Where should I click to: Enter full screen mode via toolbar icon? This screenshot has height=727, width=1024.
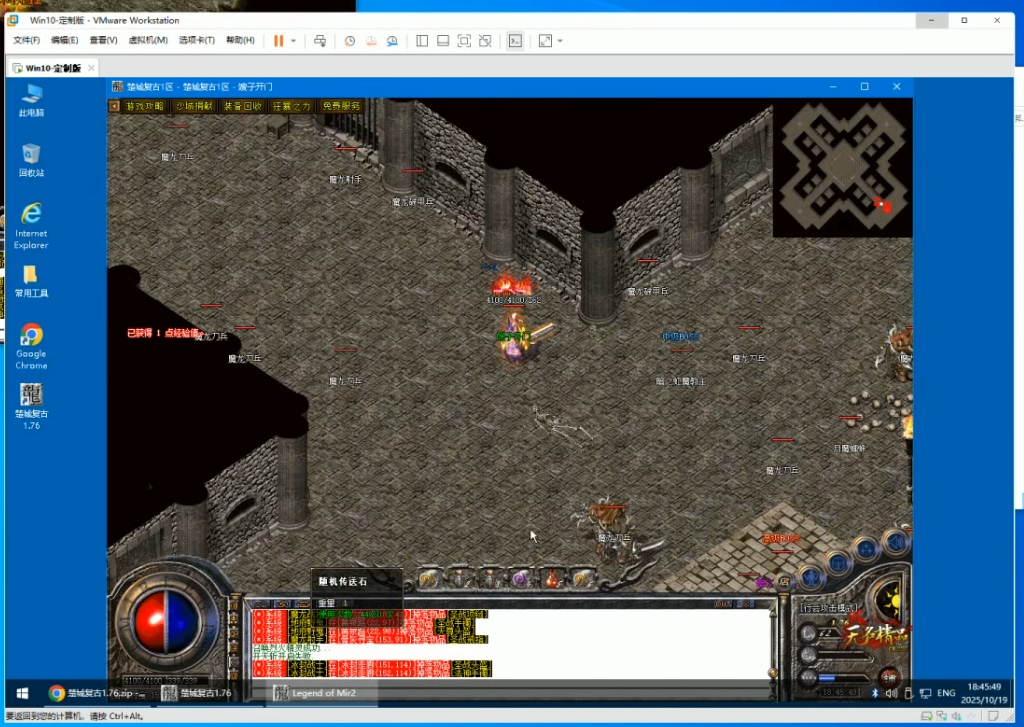click(x=464, y=41)
